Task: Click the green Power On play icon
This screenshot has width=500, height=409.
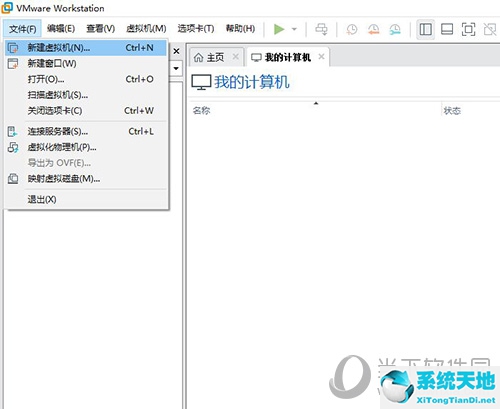Action: pos(279,29)
